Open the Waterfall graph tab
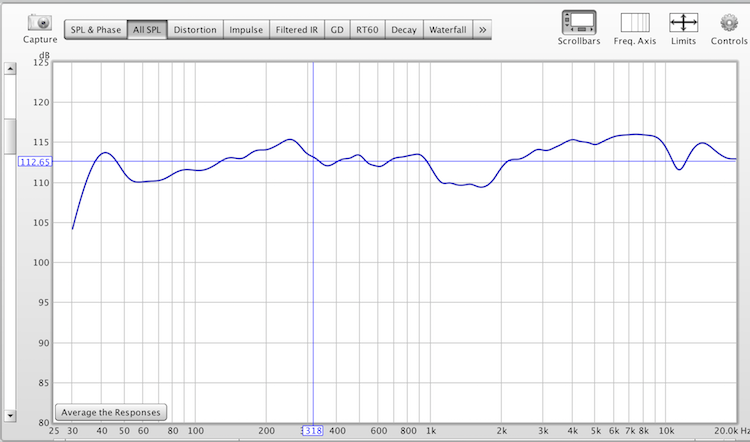This screenshot has width=750, height=442. 448,30
